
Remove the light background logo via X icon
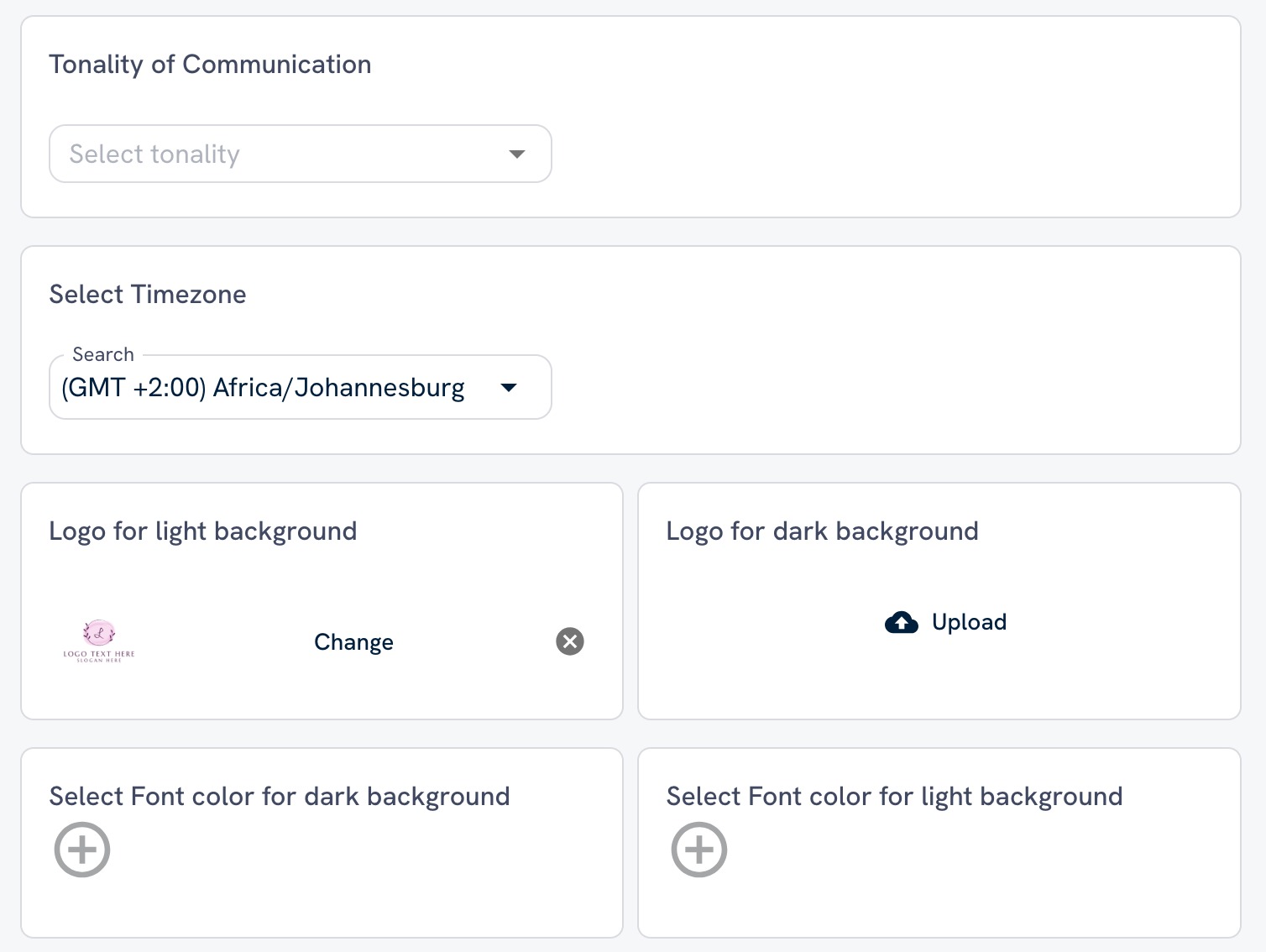point(569,641)
